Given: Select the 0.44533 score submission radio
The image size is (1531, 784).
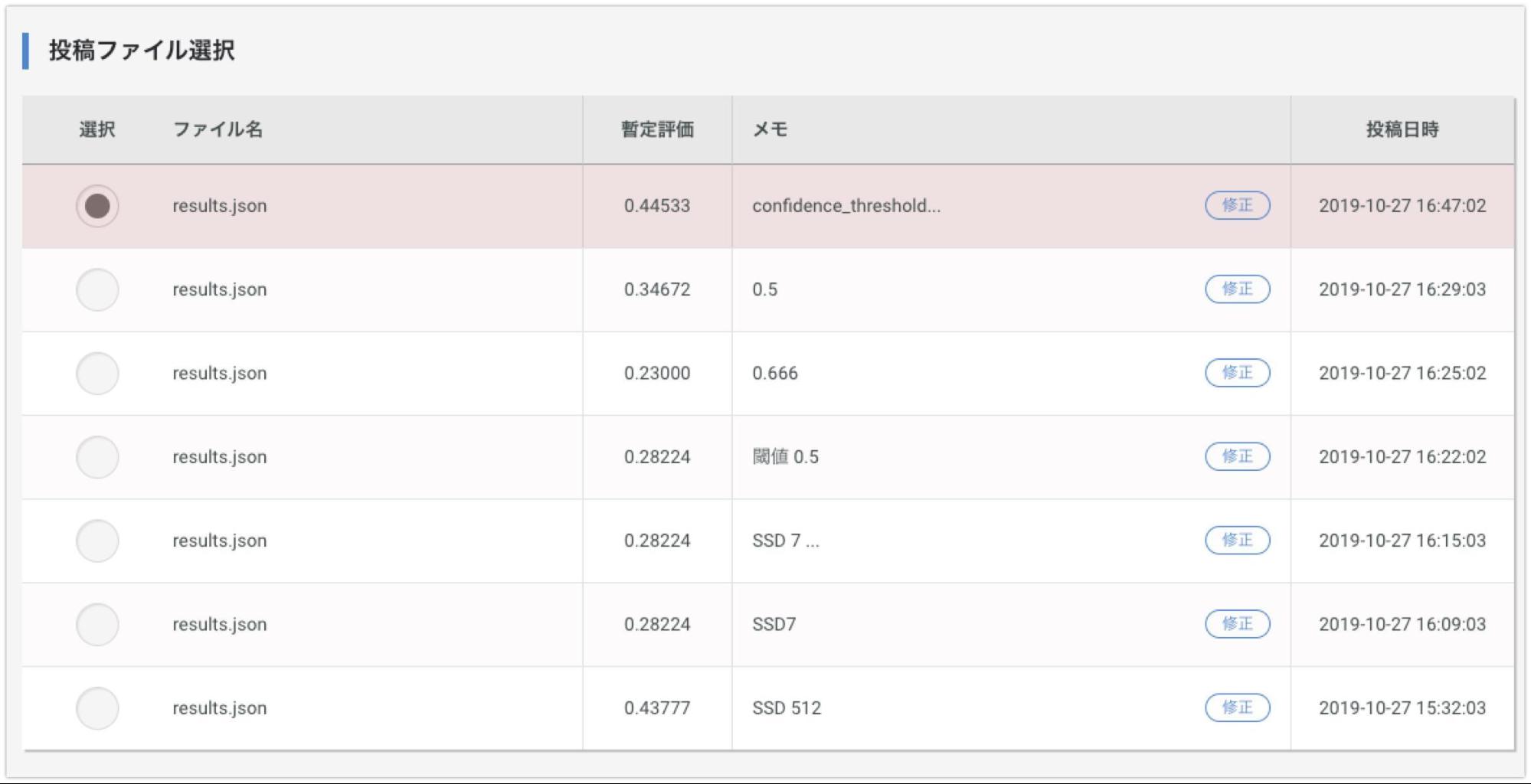Looking at the screenshot, I should 97,206.
